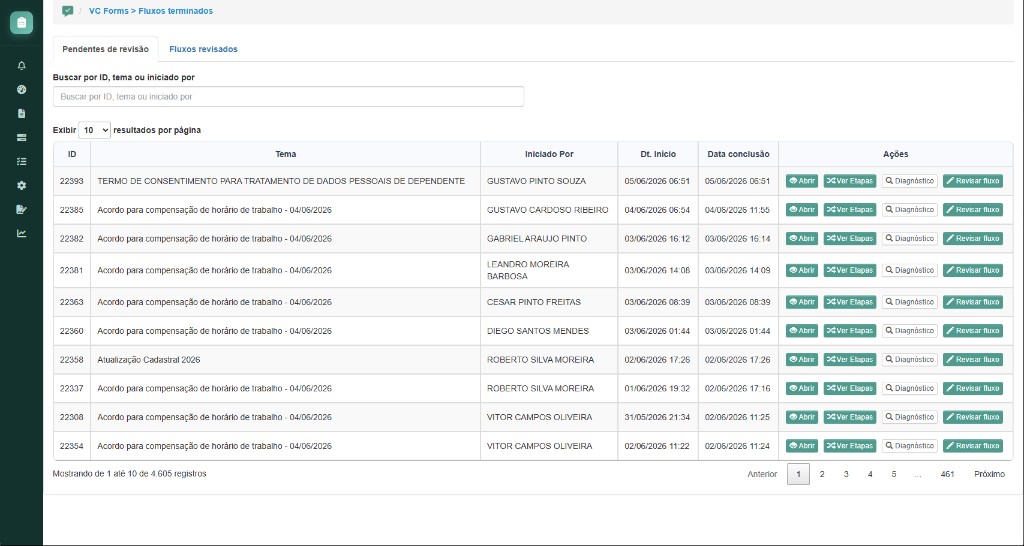Click Diagnóstico for flow 22393
This screenshot has width=1024, height=546.
(x=910, y=181)
